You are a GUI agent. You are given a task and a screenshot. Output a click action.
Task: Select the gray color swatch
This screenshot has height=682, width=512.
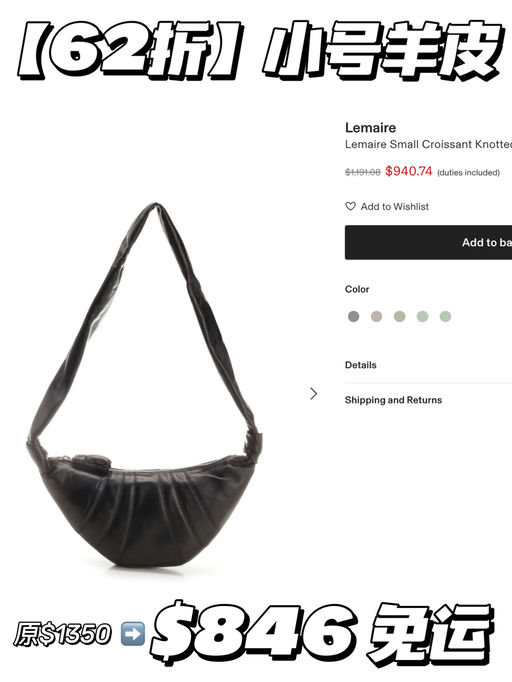click(354, 316)
